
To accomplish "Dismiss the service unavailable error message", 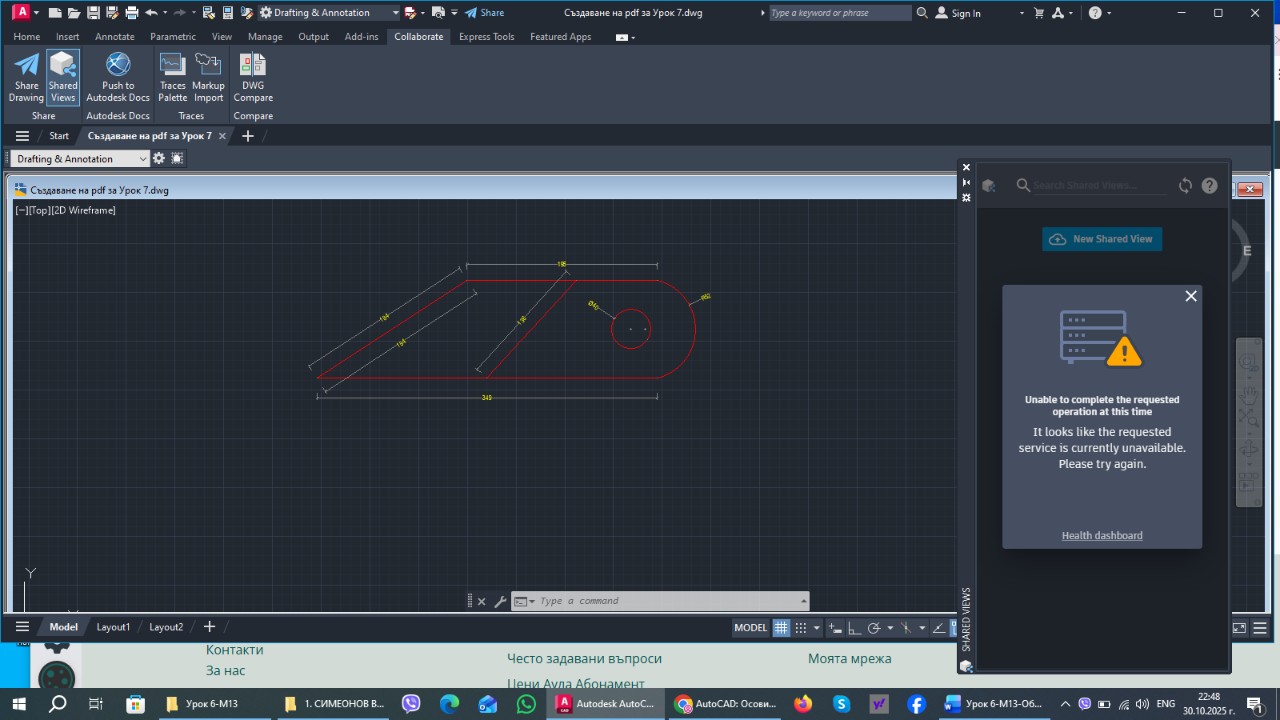I will tap(1190, 296).
